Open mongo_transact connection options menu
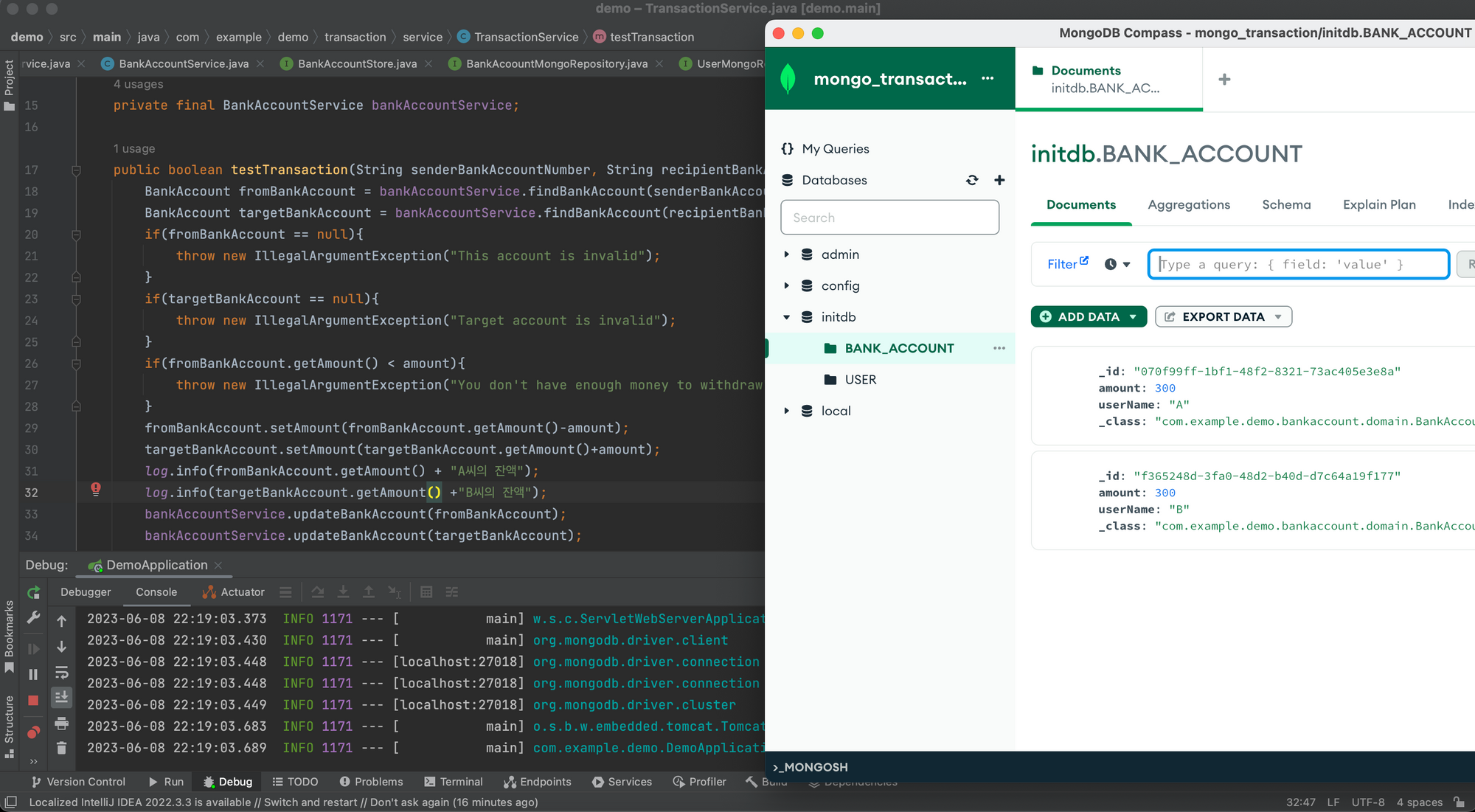 coord(988,79)
